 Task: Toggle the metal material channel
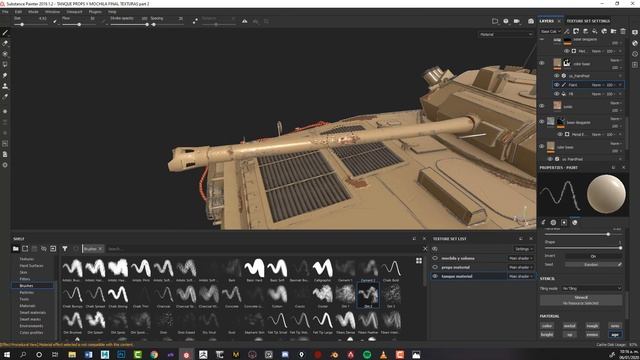point(569,326)
